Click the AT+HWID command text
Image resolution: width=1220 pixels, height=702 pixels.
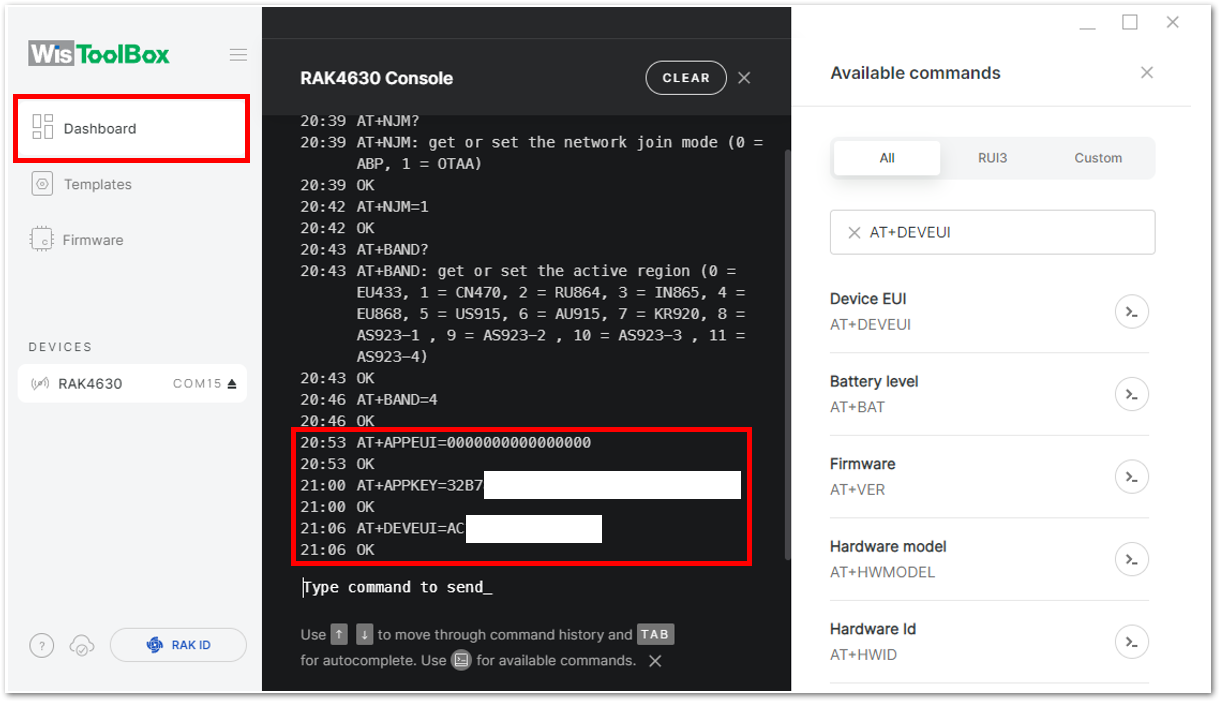[x=863, y=655]
